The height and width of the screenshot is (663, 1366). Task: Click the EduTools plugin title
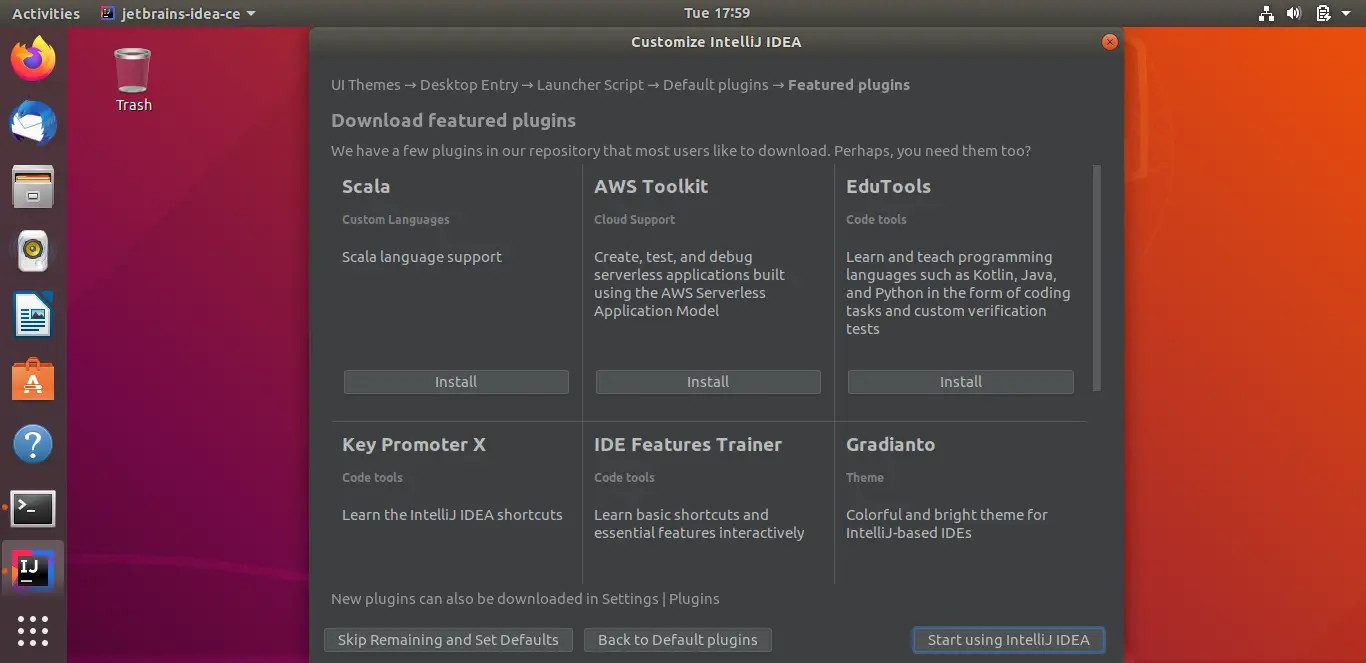coord(888,187)
